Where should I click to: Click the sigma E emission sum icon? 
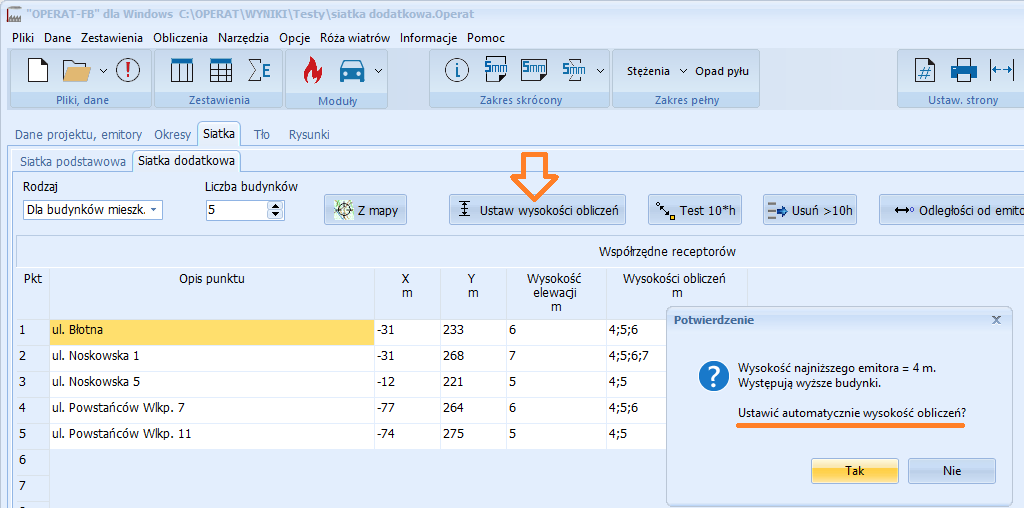pyautogui.click(x=259, y=71)
